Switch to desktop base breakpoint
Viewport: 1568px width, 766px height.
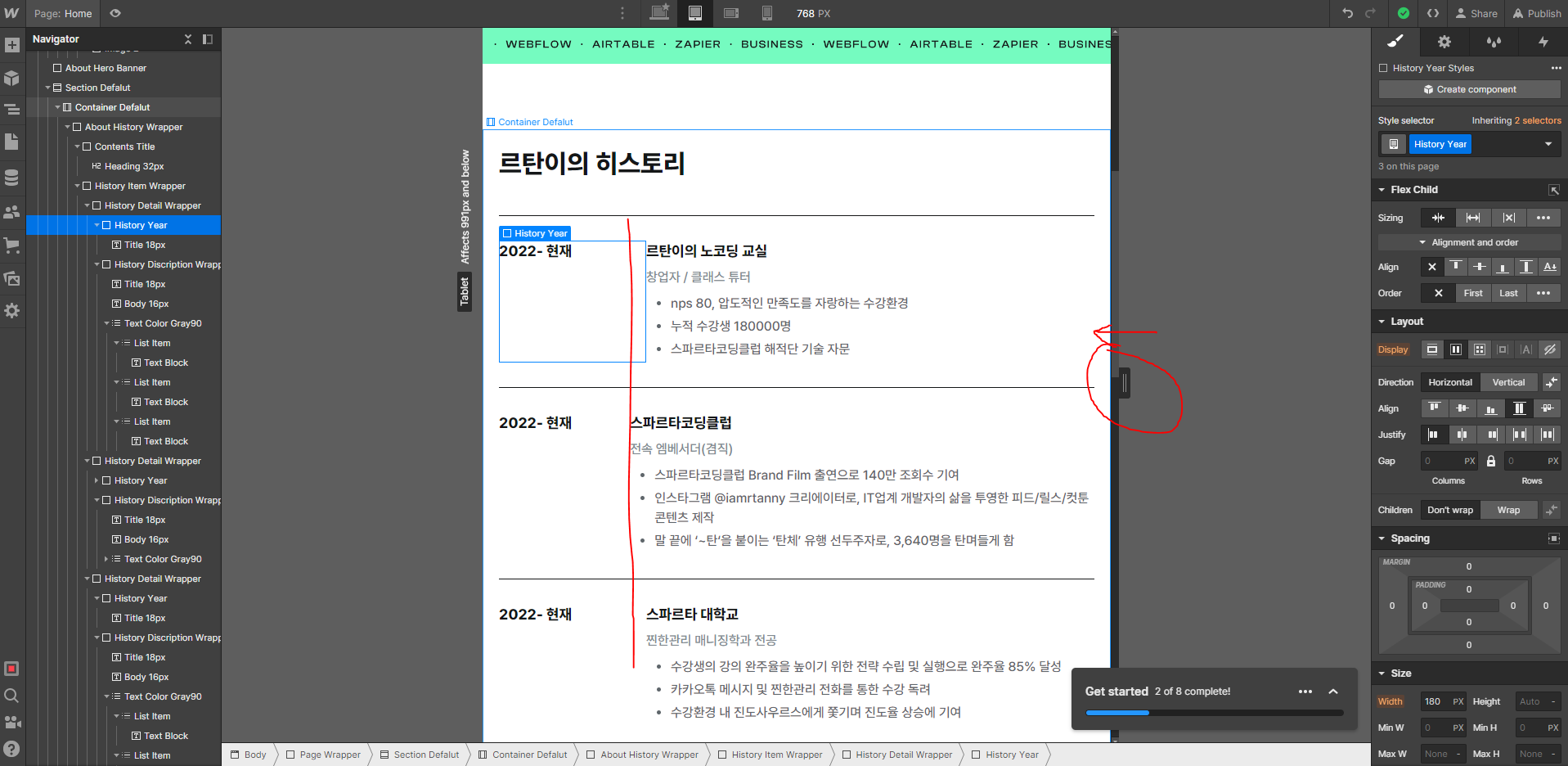[659, 13]
